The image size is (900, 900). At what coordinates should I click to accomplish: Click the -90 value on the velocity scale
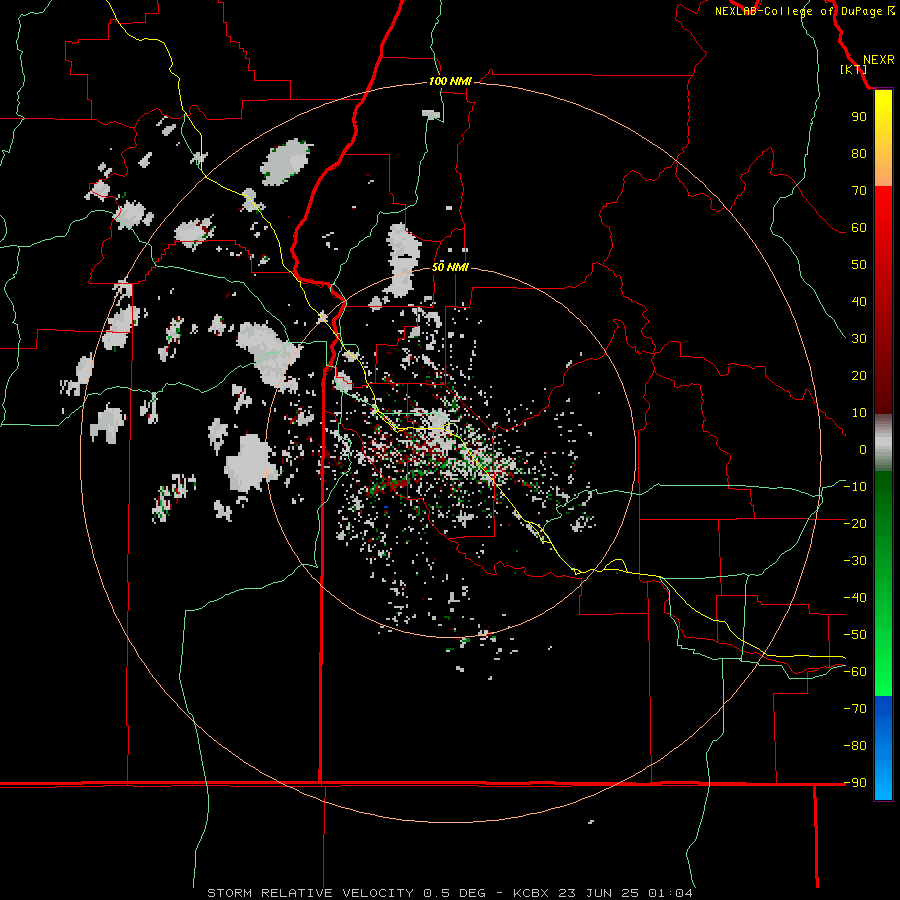tap(855, 783)
